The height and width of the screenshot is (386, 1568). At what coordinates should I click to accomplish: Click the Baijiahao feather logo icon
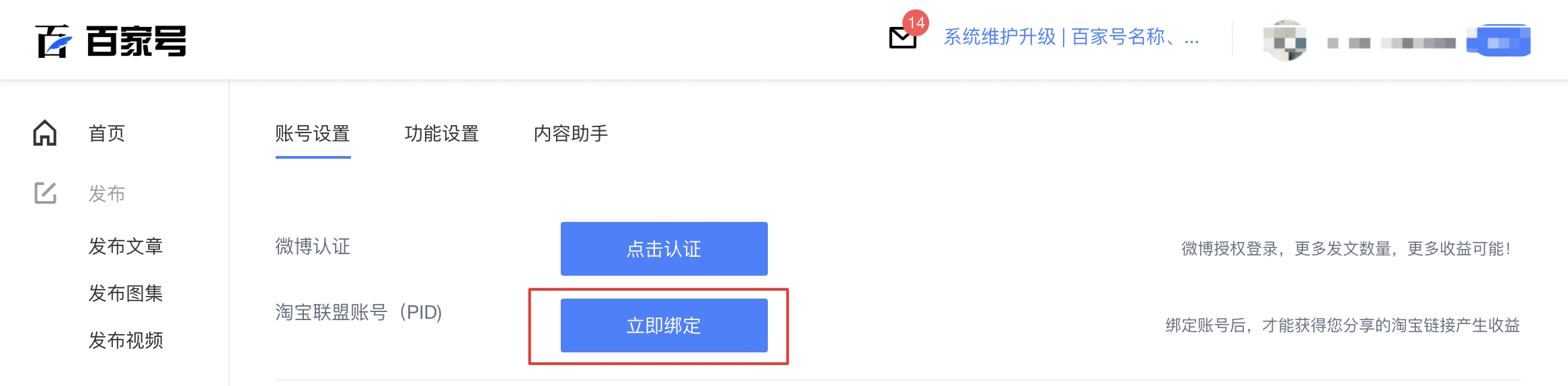click(54, 41)
